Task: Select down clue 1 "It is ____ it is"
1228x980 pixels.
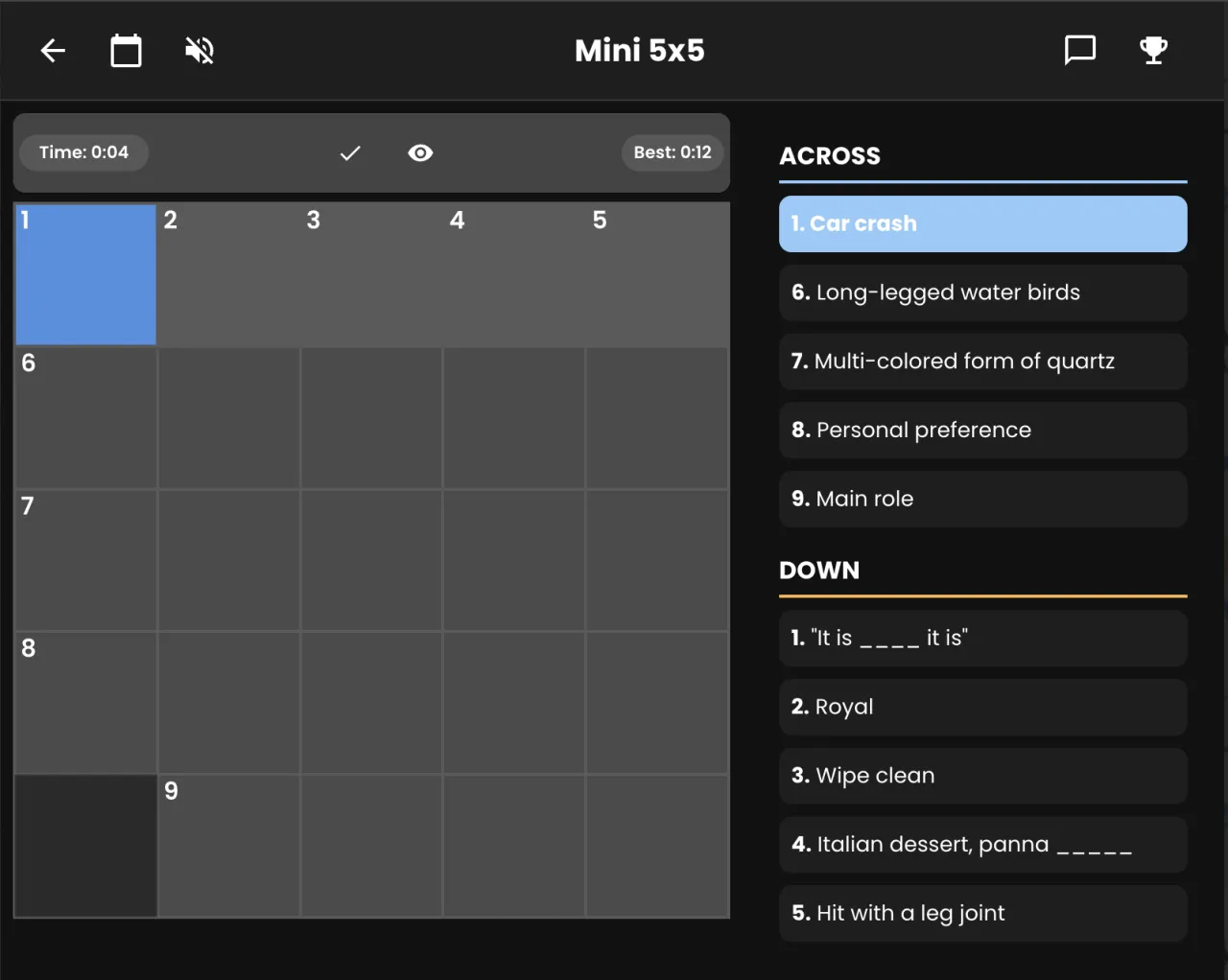Action: point(982,639)
